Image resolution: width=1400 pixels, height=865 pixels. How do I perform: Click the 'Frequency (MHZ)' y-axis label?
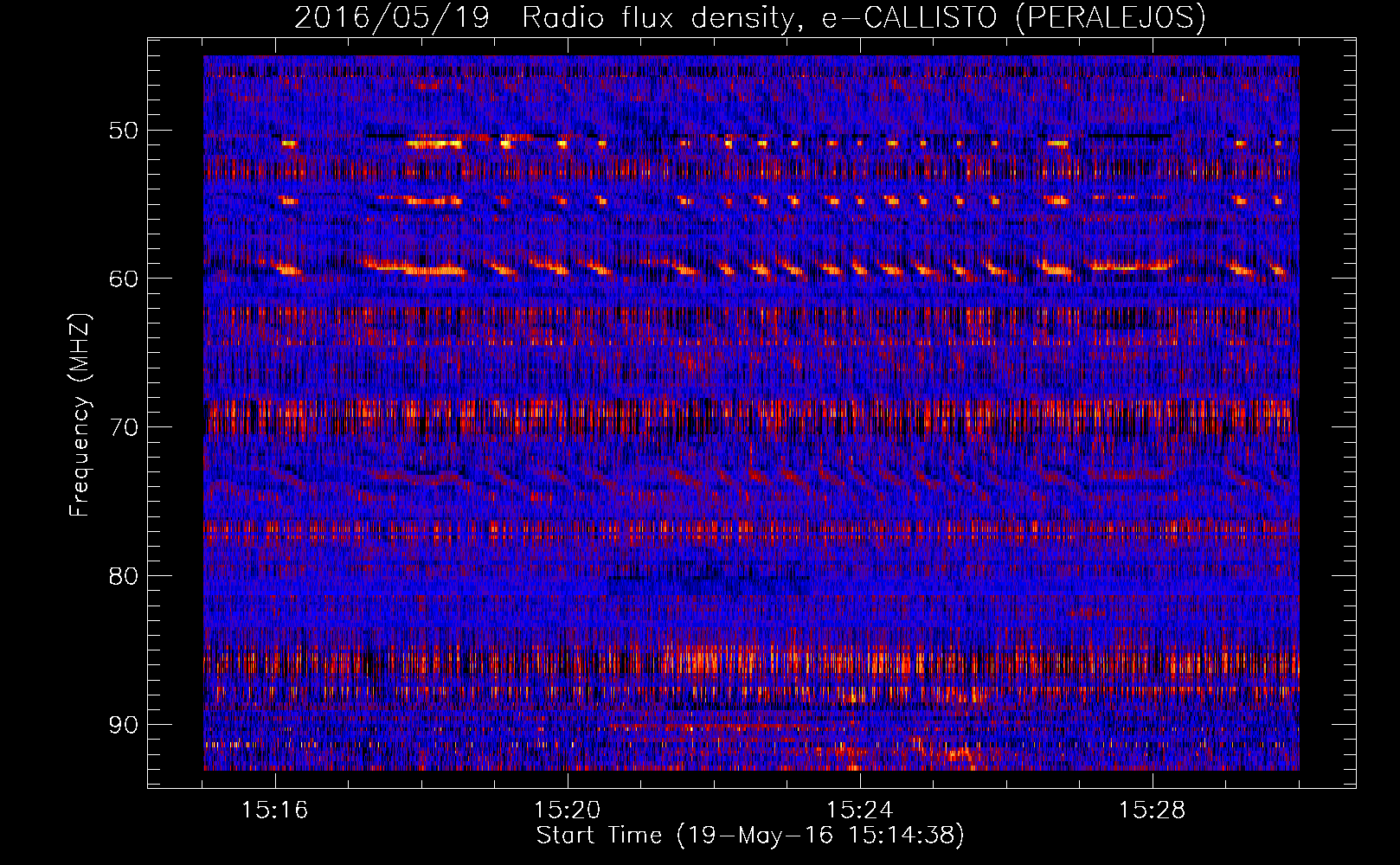(x=80, y=415)
